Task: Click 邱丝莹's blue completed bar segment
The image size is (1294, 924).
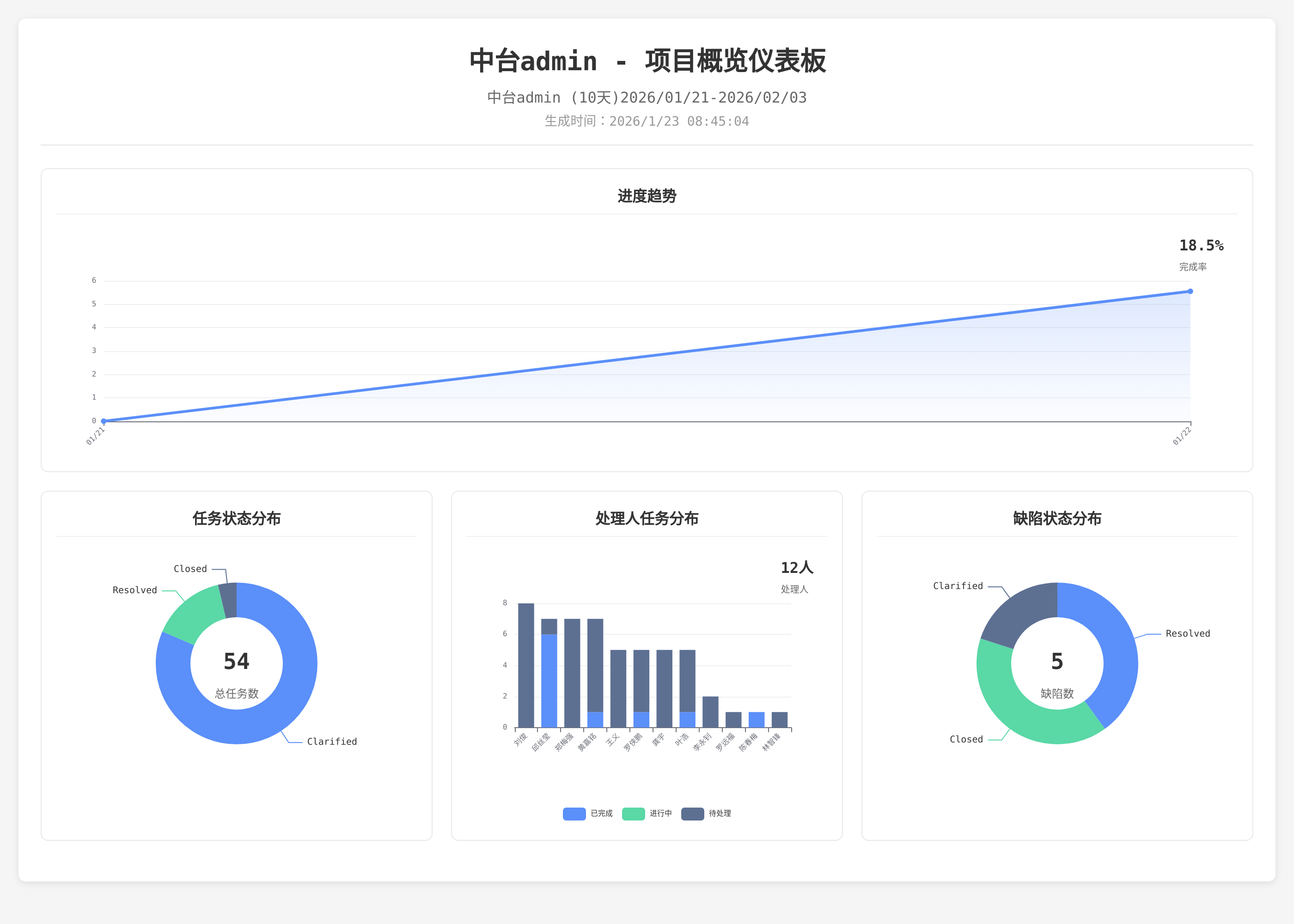Action: (549, 681)
